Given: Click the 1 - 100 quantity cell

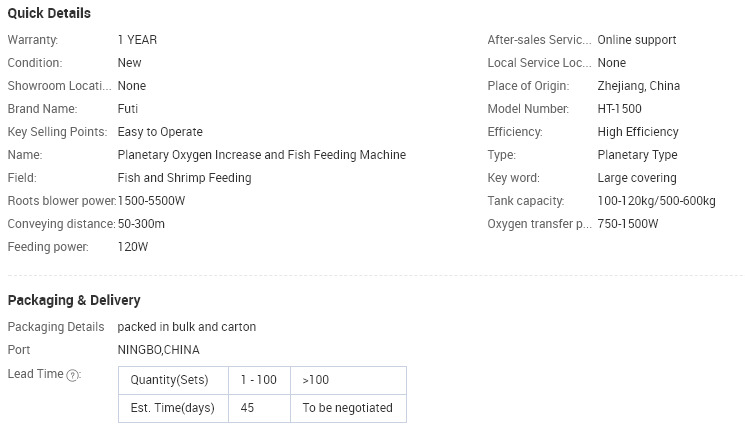Looking at the screenshot, I should tap(259, 380).
